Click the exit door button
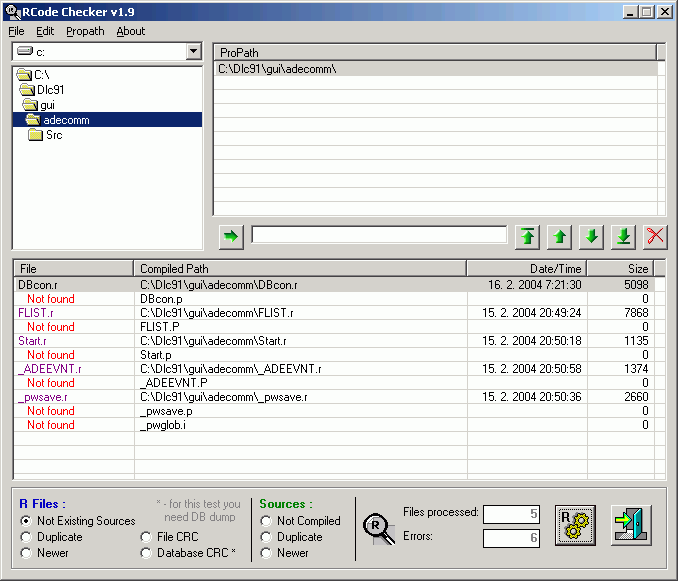Image resolution: width=678 pixels, height=581 pixels. [631, 525]
